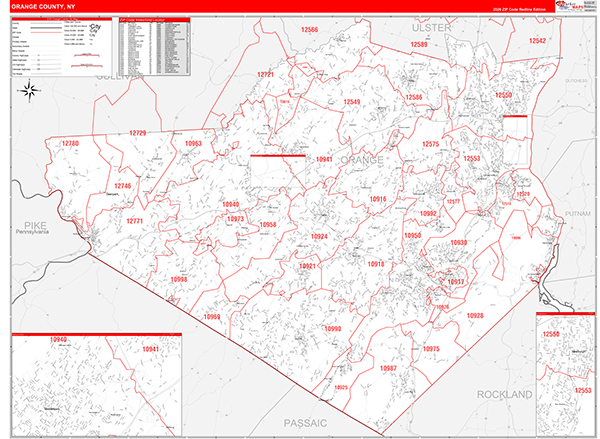Click ZIP code 12520

point(523,194)
